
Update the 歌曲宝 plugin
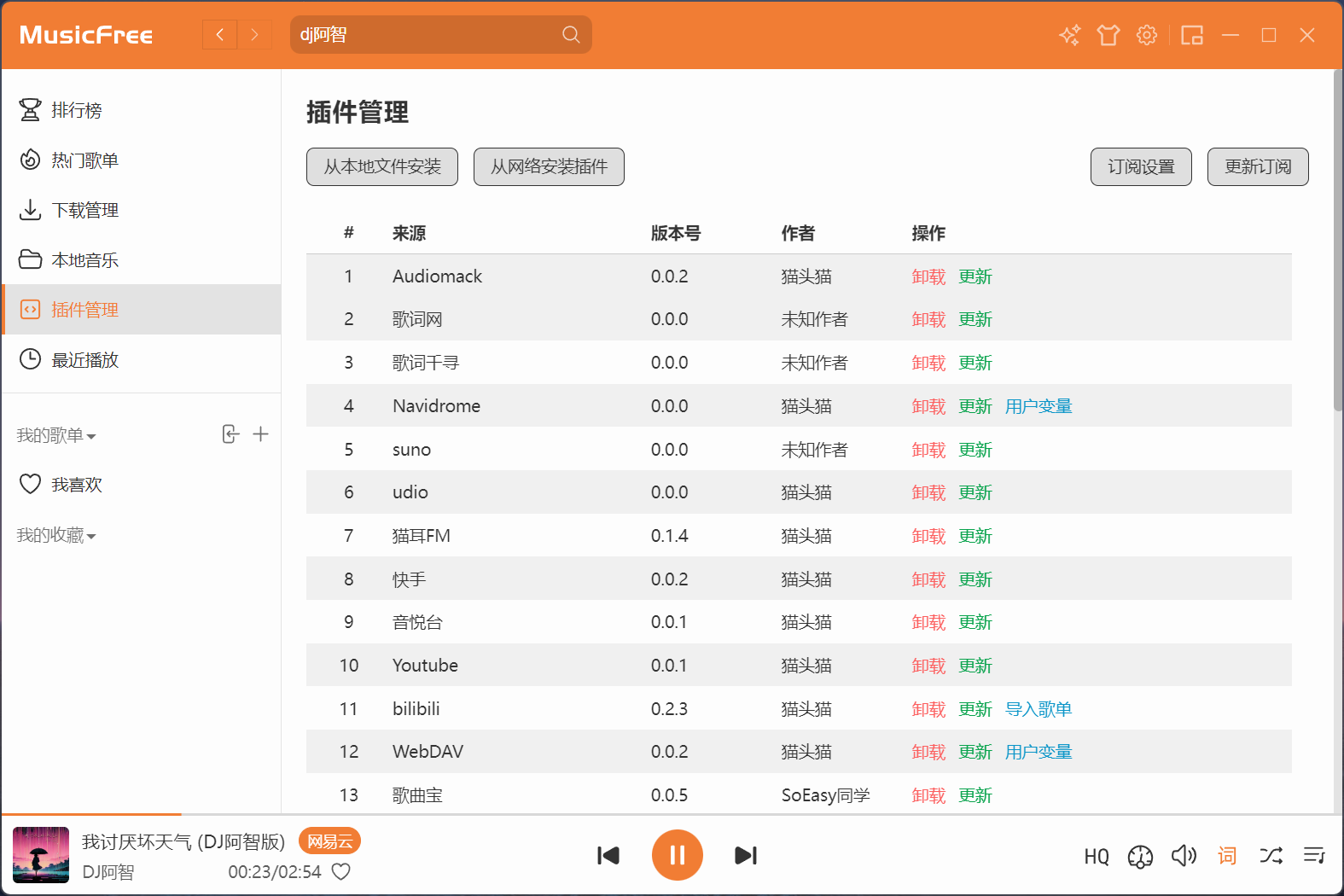pos(975,795)
